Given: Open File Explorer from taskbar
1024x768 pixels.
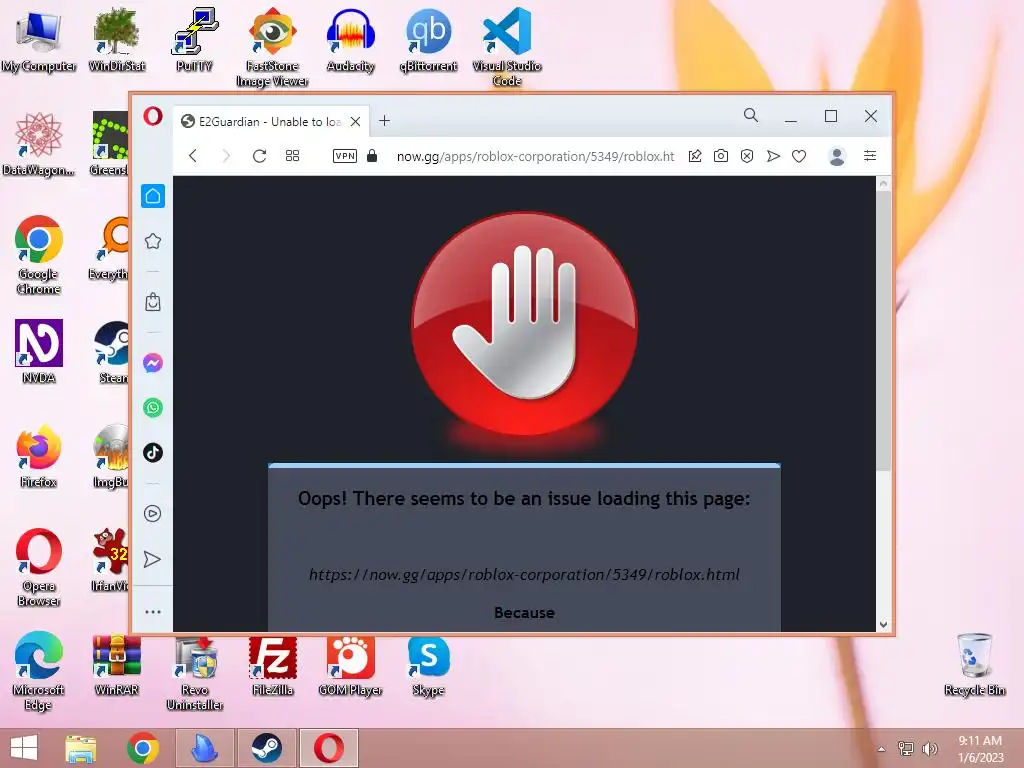Looking at the screenshot, I should 81,748.
